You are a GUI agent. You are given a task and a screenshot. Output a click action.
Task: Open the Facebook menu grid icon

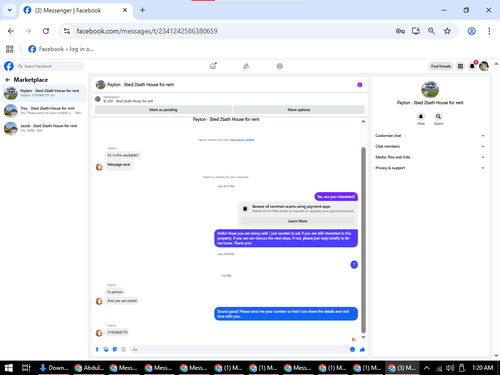[460, 66]
